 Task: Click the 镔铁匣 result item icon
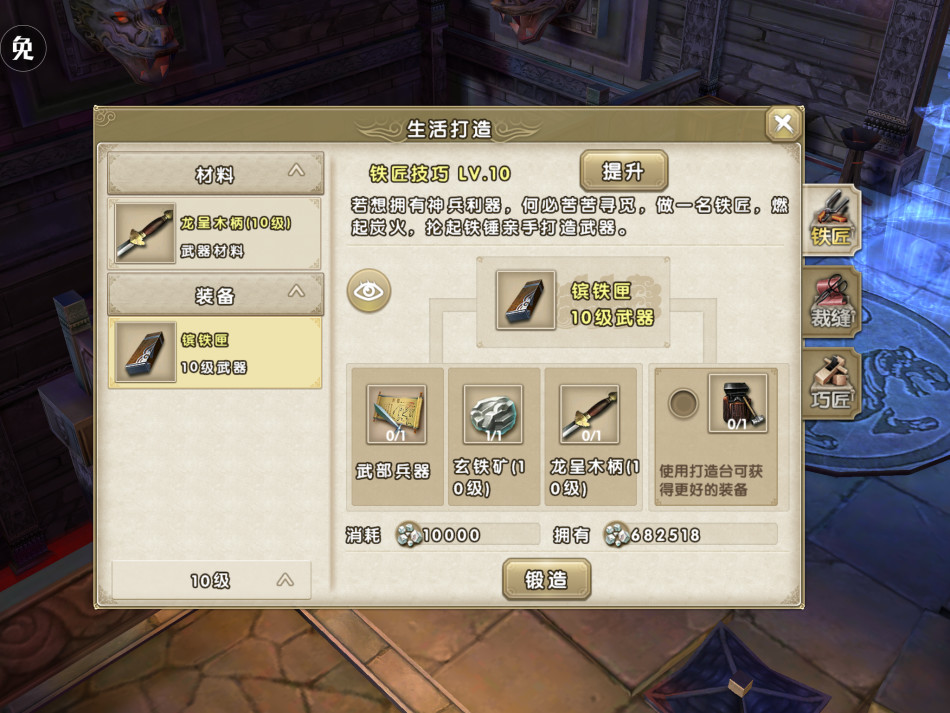pyautogui.click(x=526, y=300)
